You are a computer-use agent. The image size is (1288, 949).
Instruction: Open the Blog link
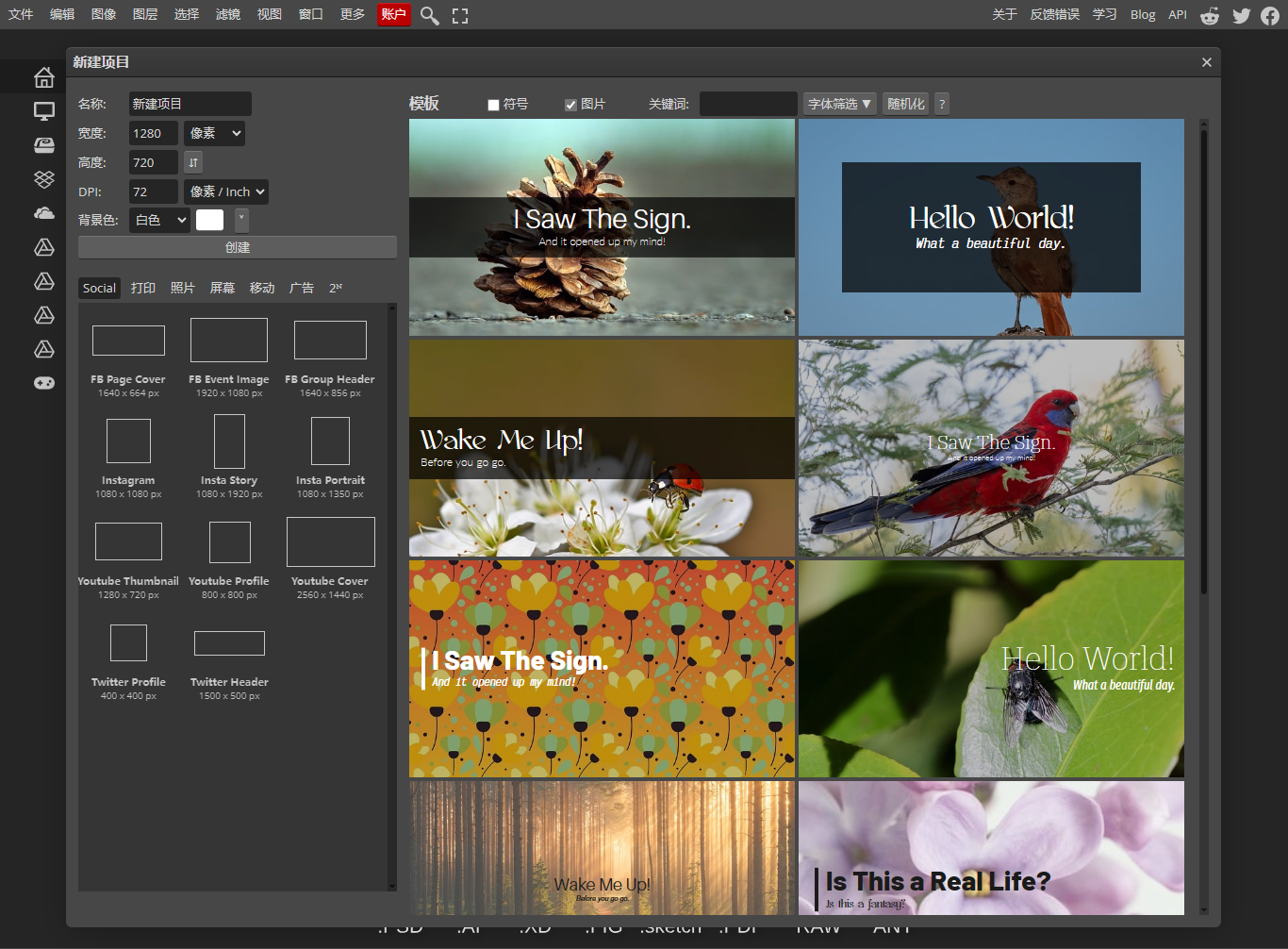click(x=1143, y=14)
